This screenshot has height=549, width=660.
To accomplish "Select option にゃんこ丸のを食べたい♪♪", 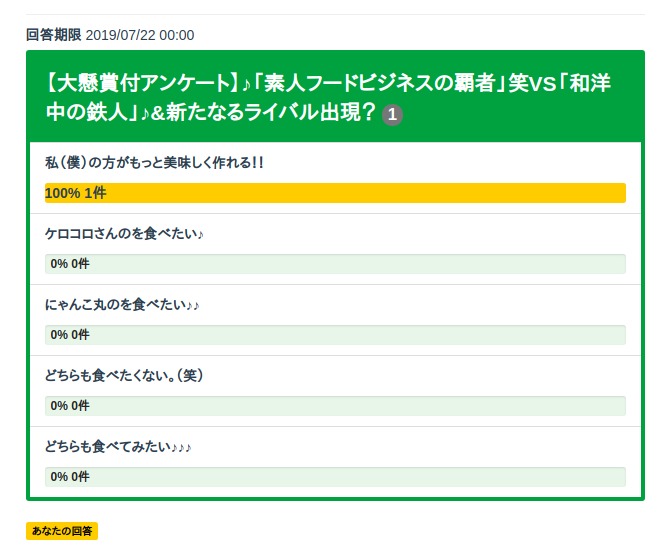I will 123,305.
